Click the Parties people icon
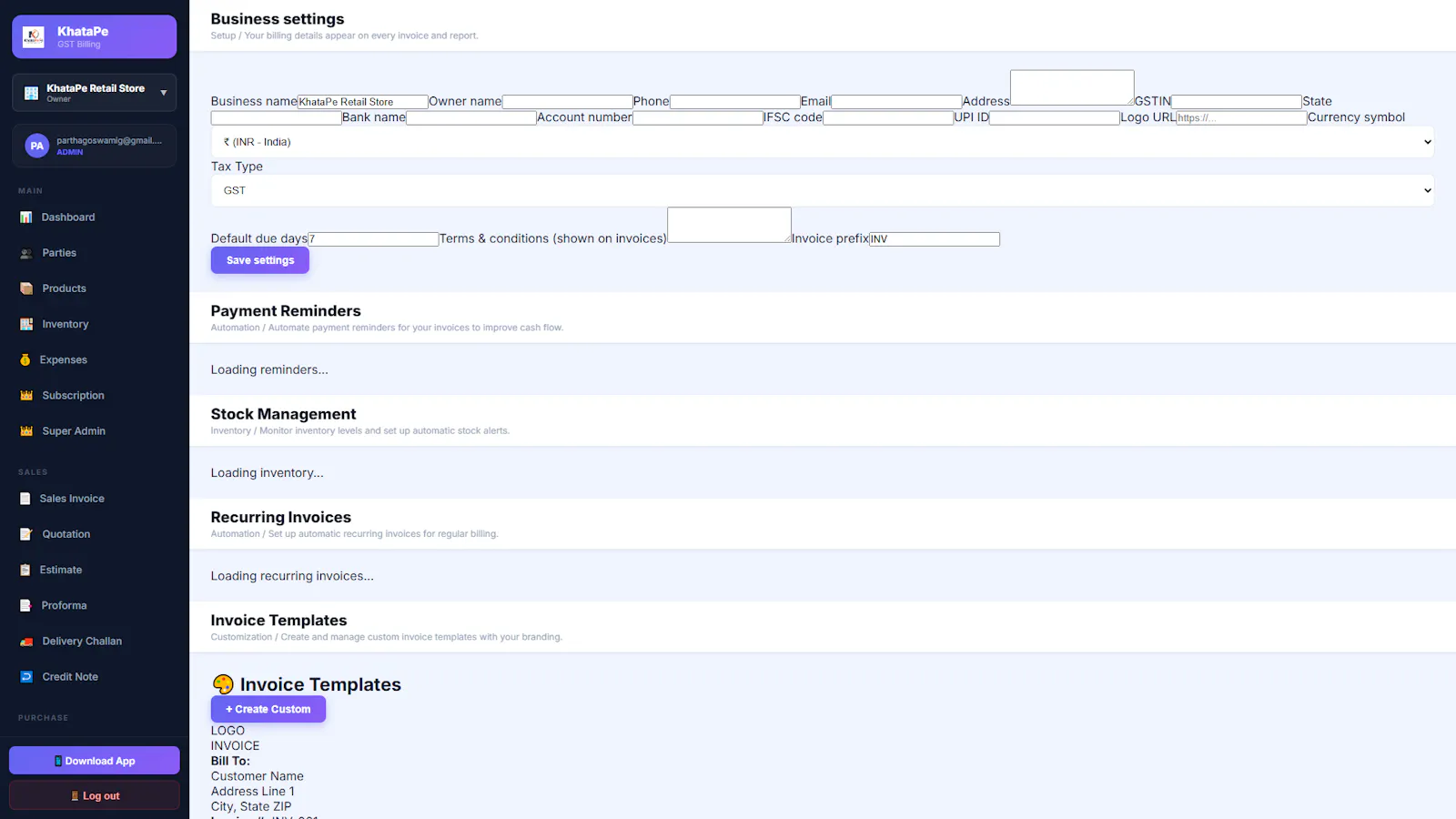1456x819 pixels. 26,253
